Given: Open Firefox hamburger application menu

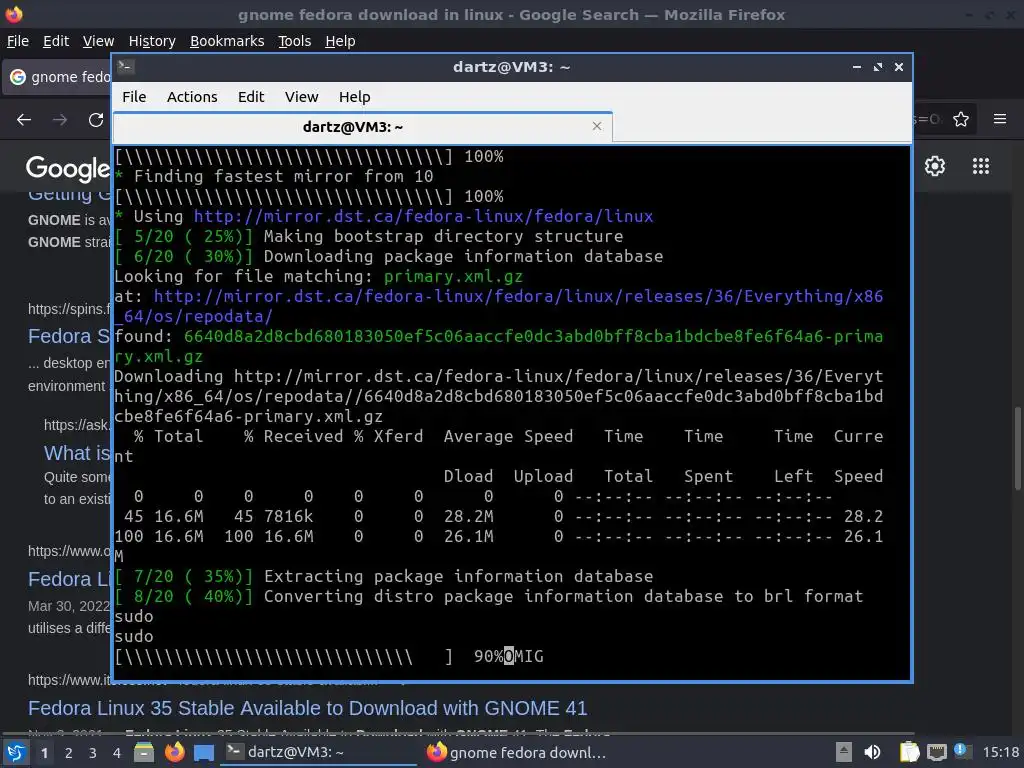Looking at the screenshot, I should click(x=1000, y=119).
